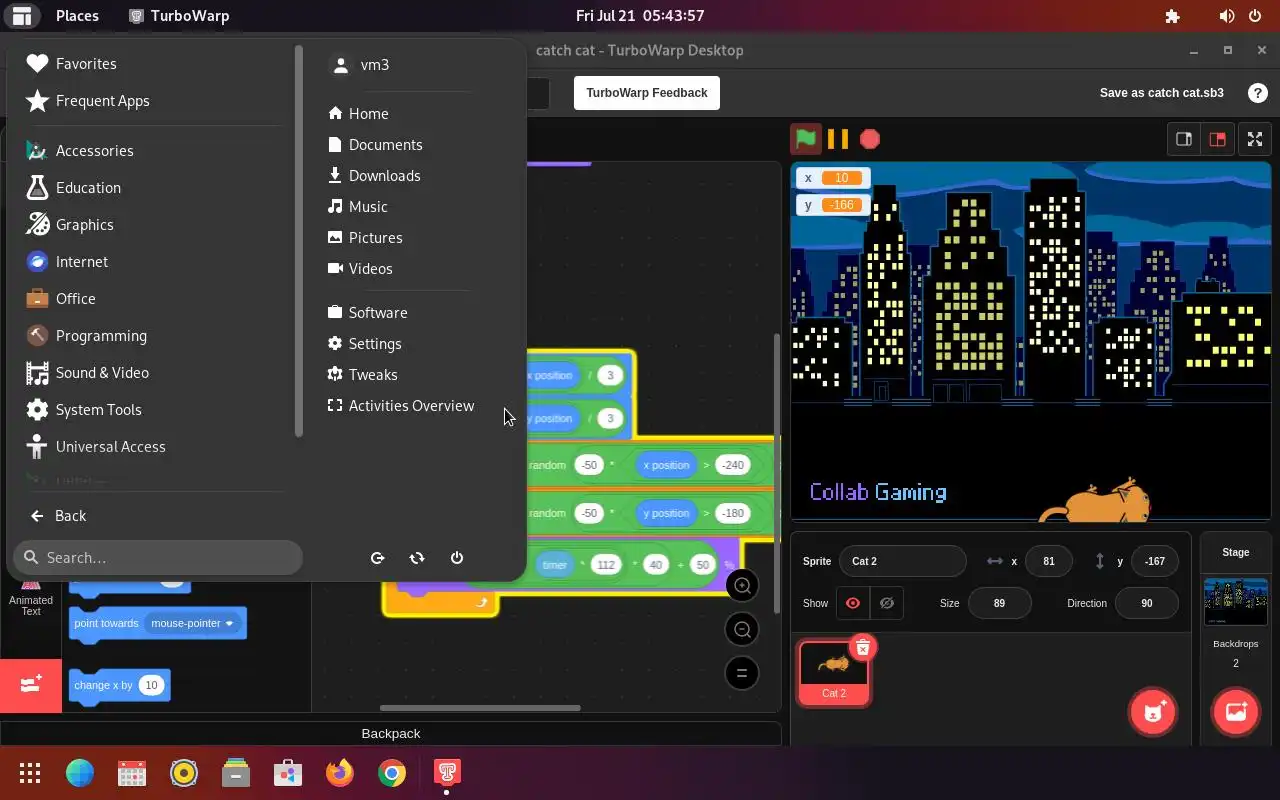Screen dimensions: 1280x800
Task: Click the green flag to start project
Action: pos(805,139)
